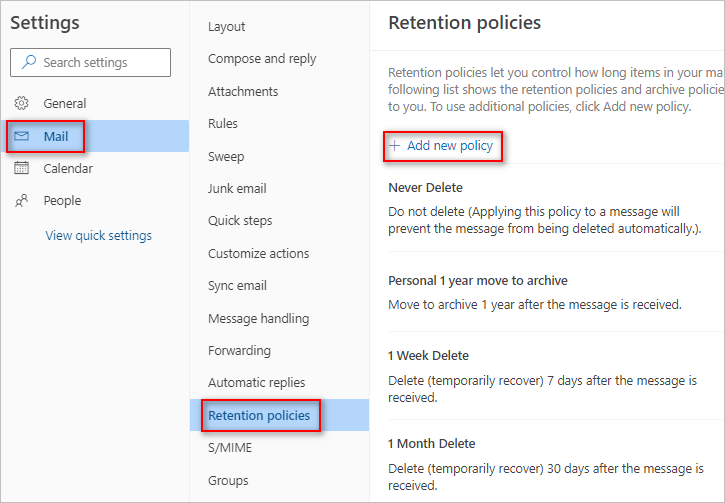The image size is (725, 503).
Task: Go to Attachments settings
Action: tap(243, 92)
